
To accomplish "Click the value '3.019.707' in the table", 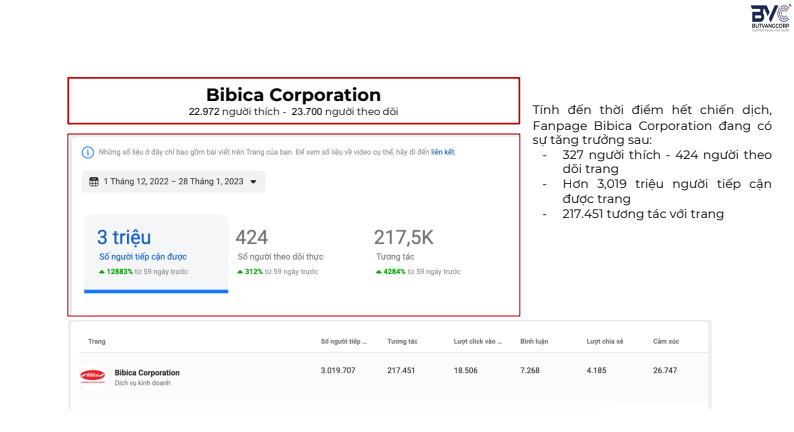I will point(338,370).
